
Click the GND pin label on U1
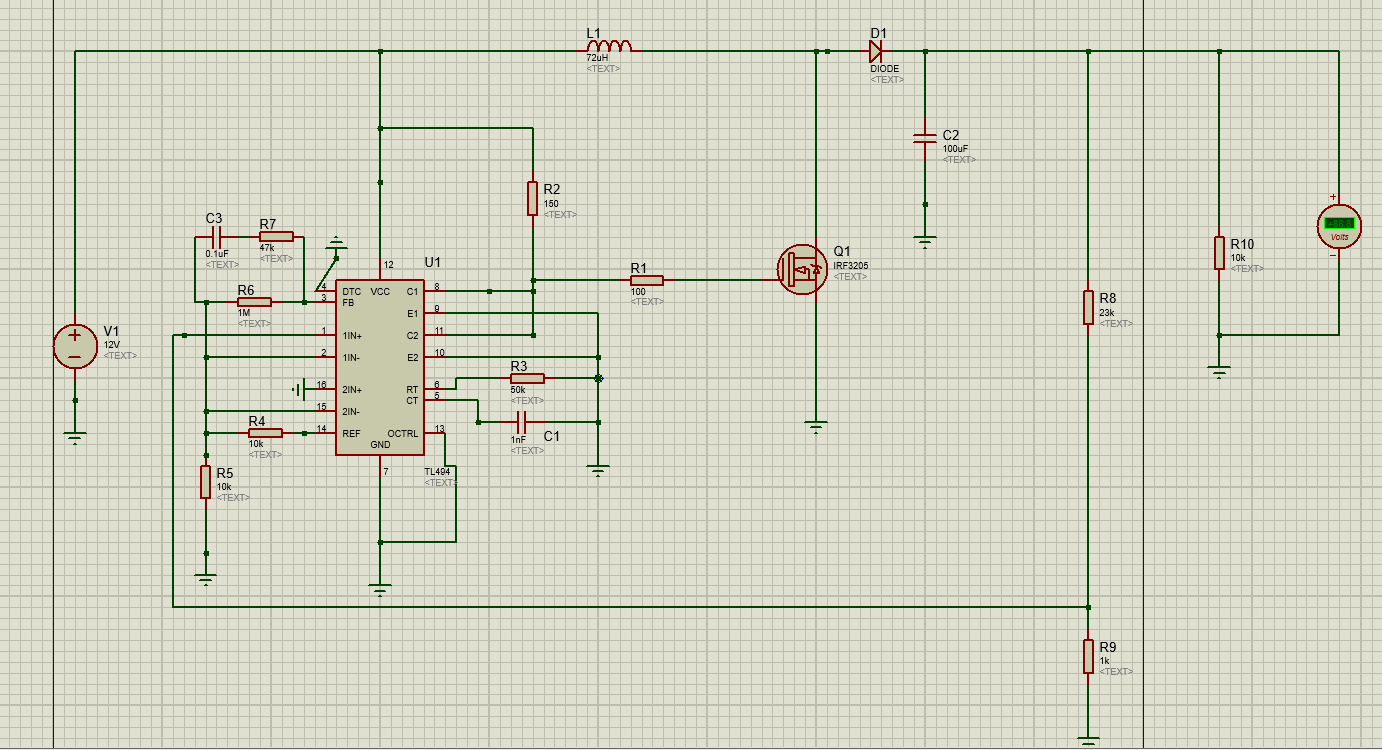(380, 444)
